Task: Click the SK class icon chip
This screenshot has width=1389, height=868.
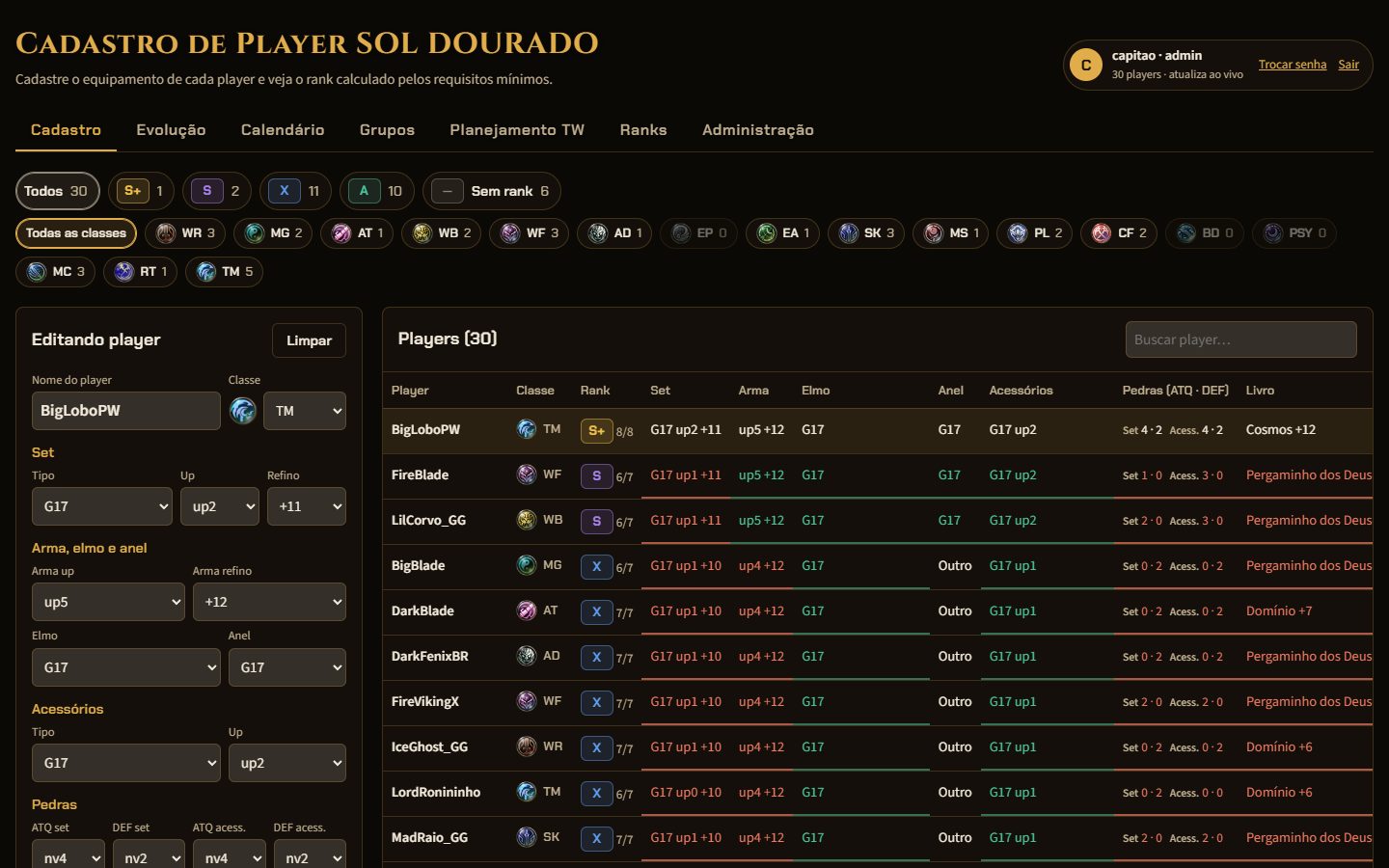Action: pyautogui.click(x=866, y=233)
